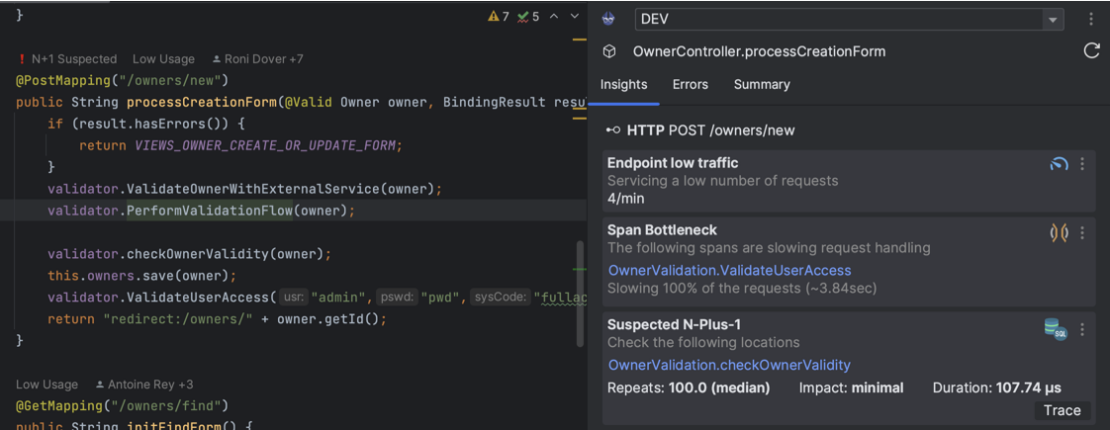1110x430 pixels.
Task: Open the DEV environment dropdown
Action: [1053, 20]
